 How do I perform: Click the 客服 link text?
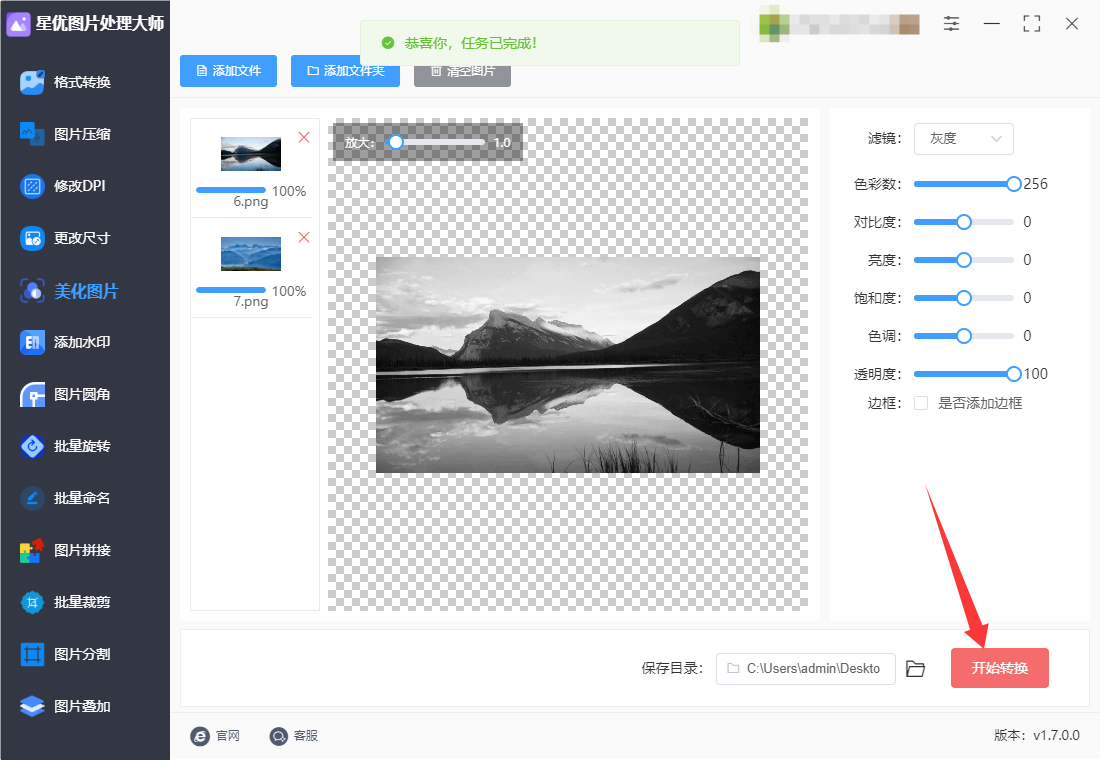[x=306, y=735]
